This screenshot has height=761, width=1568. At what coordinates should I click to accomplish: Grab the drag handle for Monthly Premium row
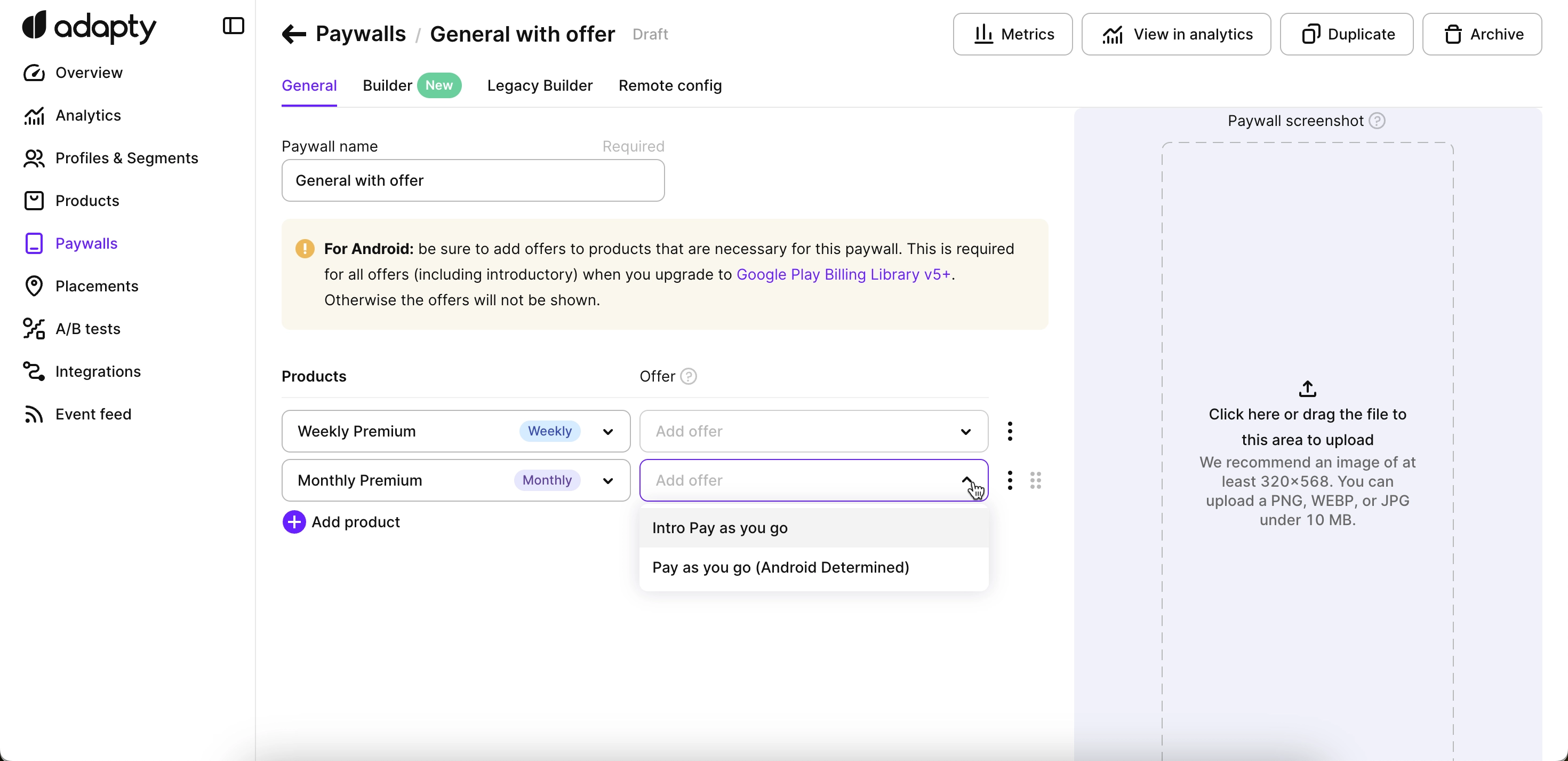click(x=1035, y=480)
